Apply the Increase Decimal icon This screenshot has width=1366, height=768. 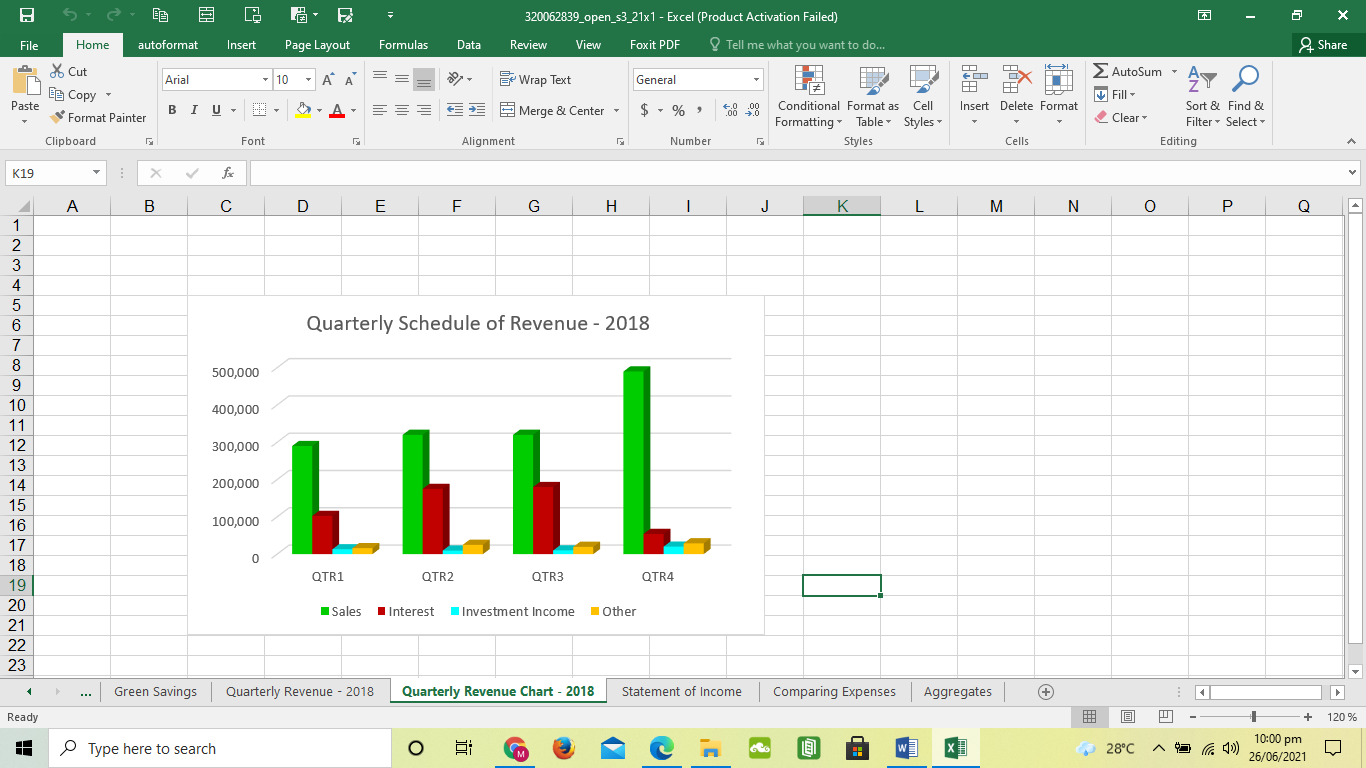729,111
